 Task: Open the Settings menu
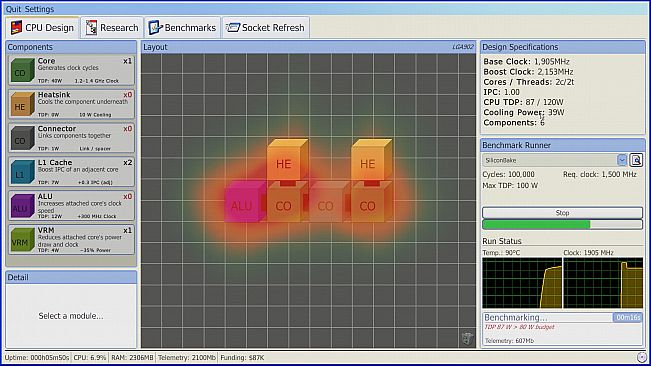pos(38,9)
